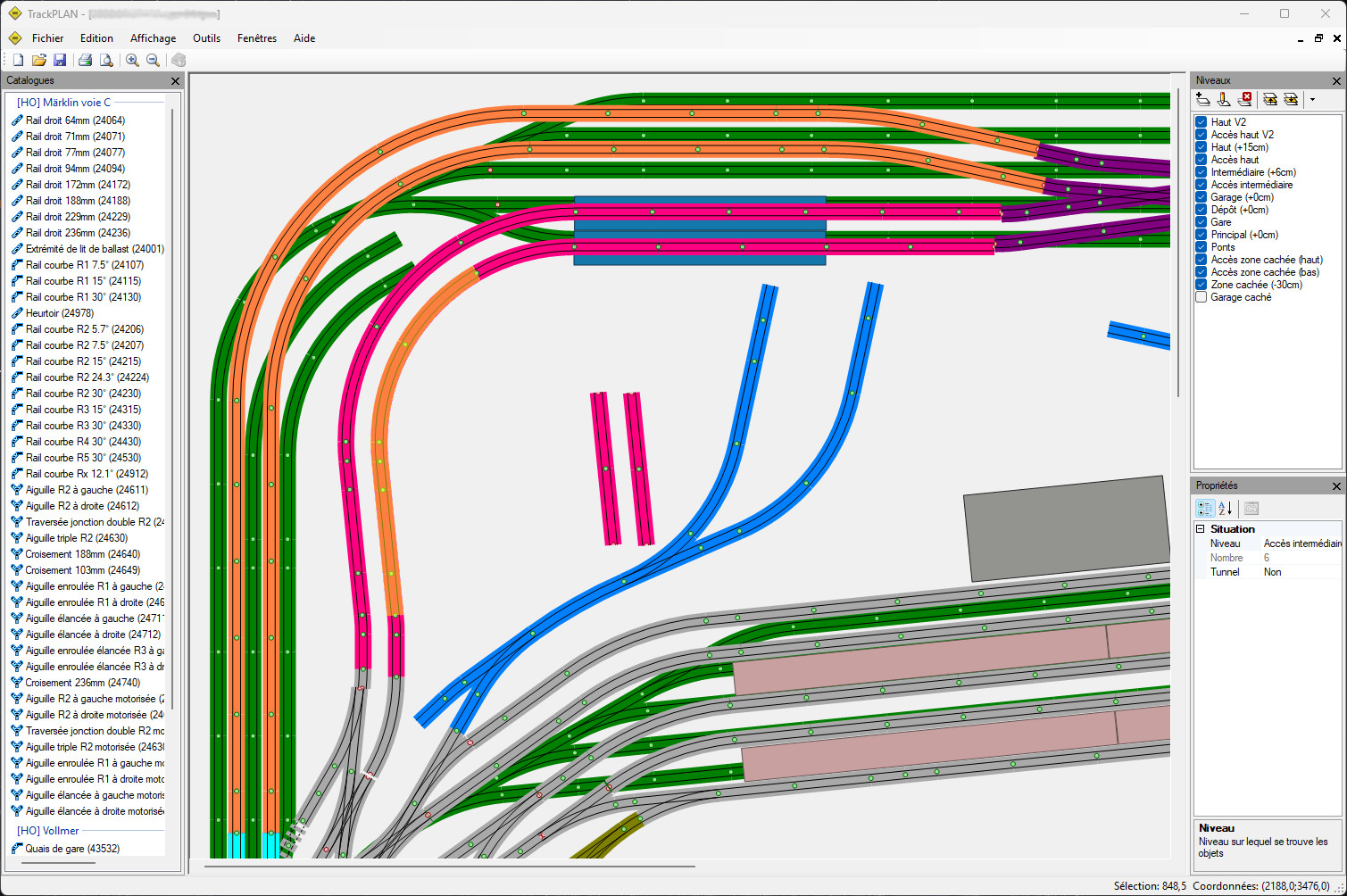Open the Niveaux toolbar overflow dropdown arrow
1347x896 pixels.
(x=1312, y=100)
